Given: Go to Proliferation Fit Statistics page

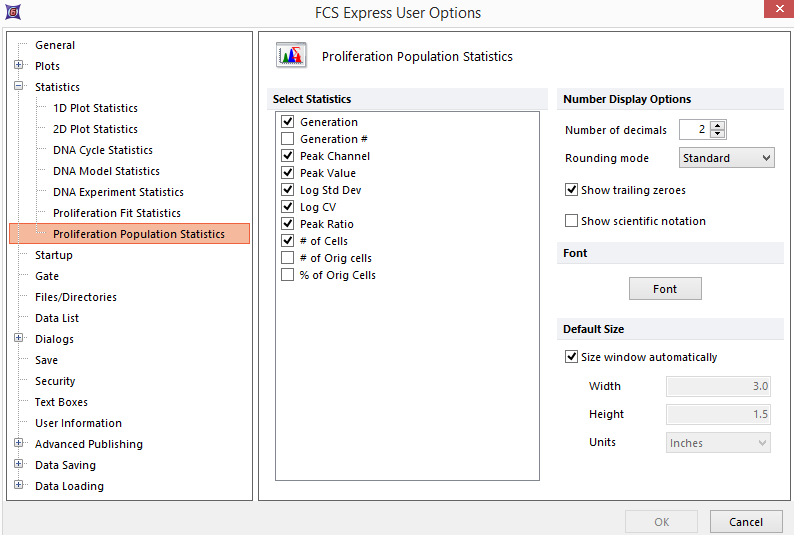Looking at the screenshot, I should pyautogui.click(x=116, y=213).
